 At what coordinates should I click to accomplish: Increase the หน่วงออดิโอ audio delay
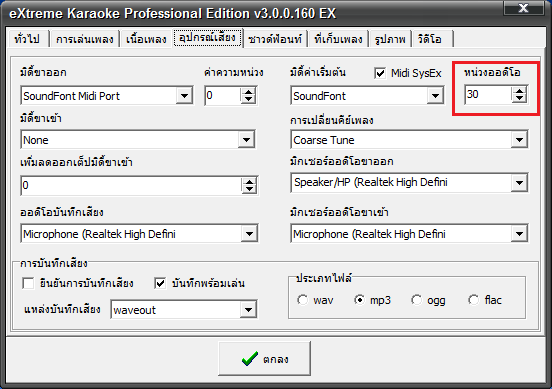tap(520, 90)
